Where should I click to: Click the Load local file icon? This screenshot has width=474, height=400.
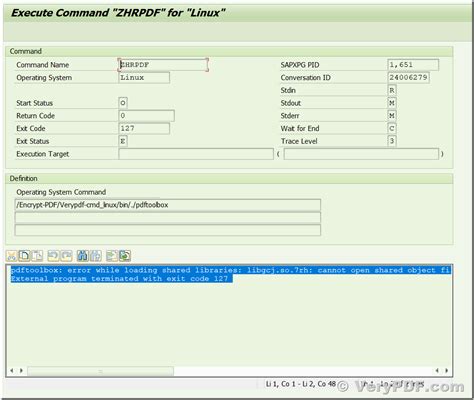coord(112,256)
